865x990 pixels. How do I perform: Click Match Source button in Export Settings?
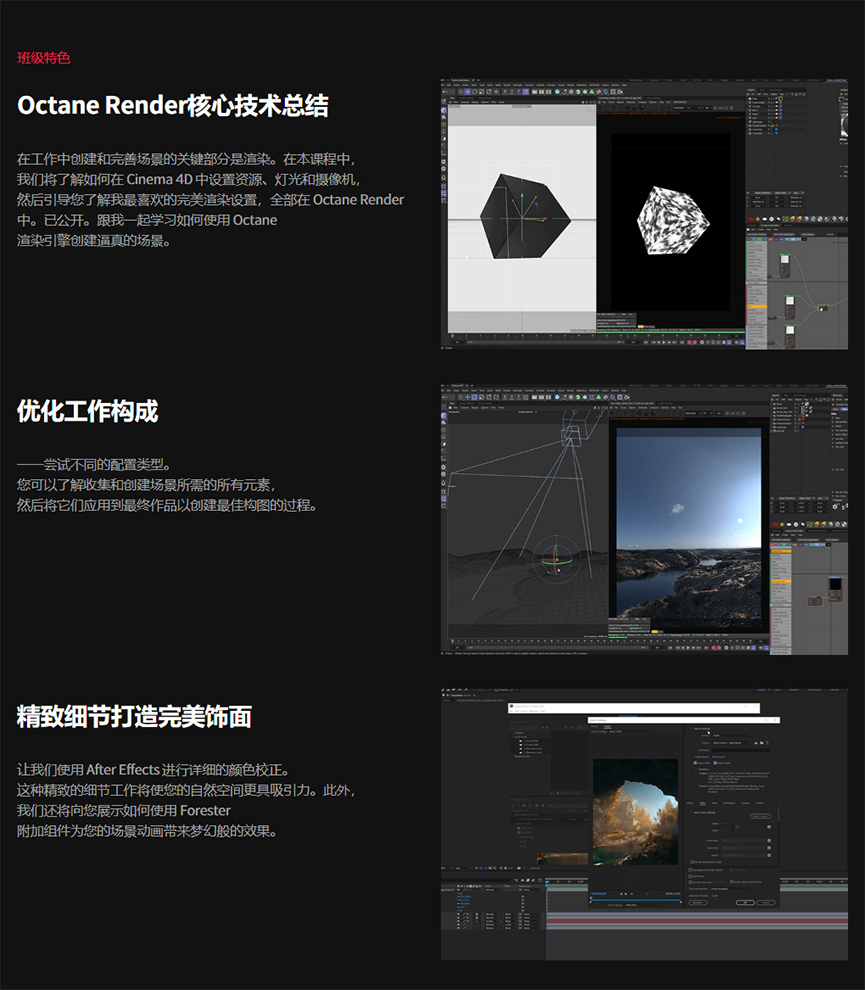pos(760,816)
